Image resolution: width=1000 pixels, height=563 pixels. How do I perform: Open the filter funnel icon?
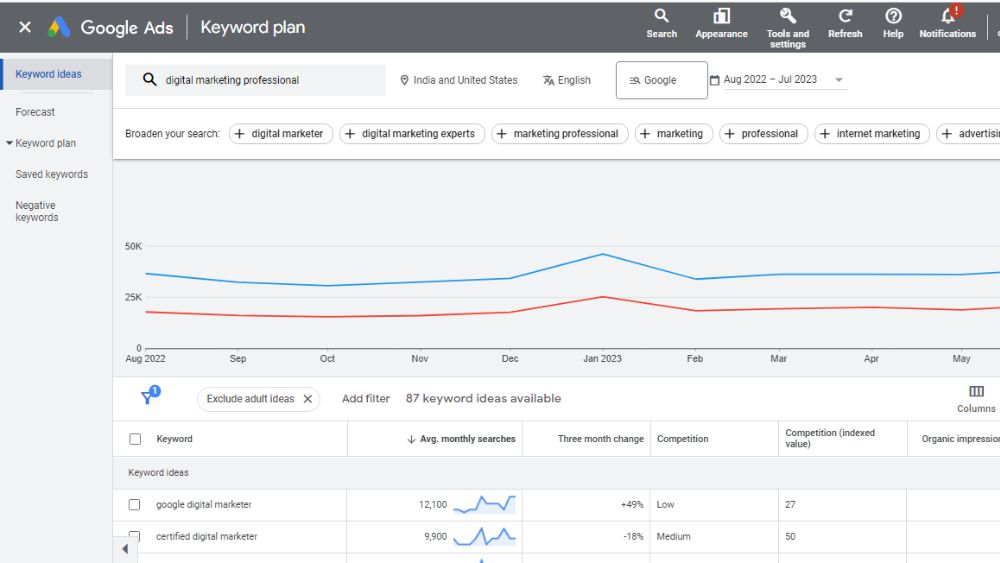(x=149, y=396)
